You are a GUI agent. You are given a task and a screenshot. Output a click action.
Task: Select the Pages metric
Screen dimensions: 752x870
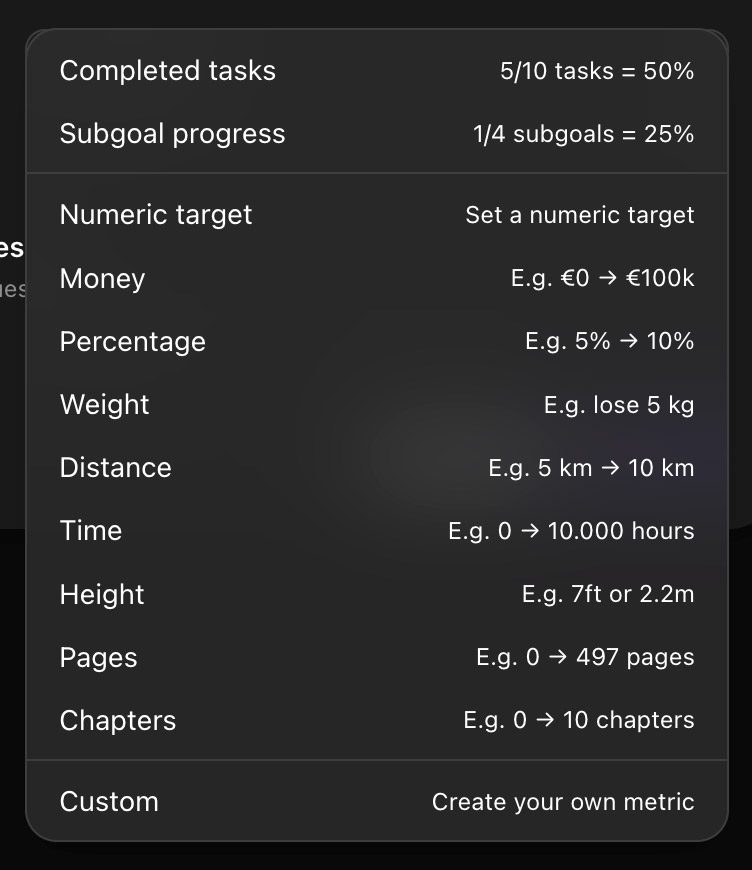click(98, 658)
